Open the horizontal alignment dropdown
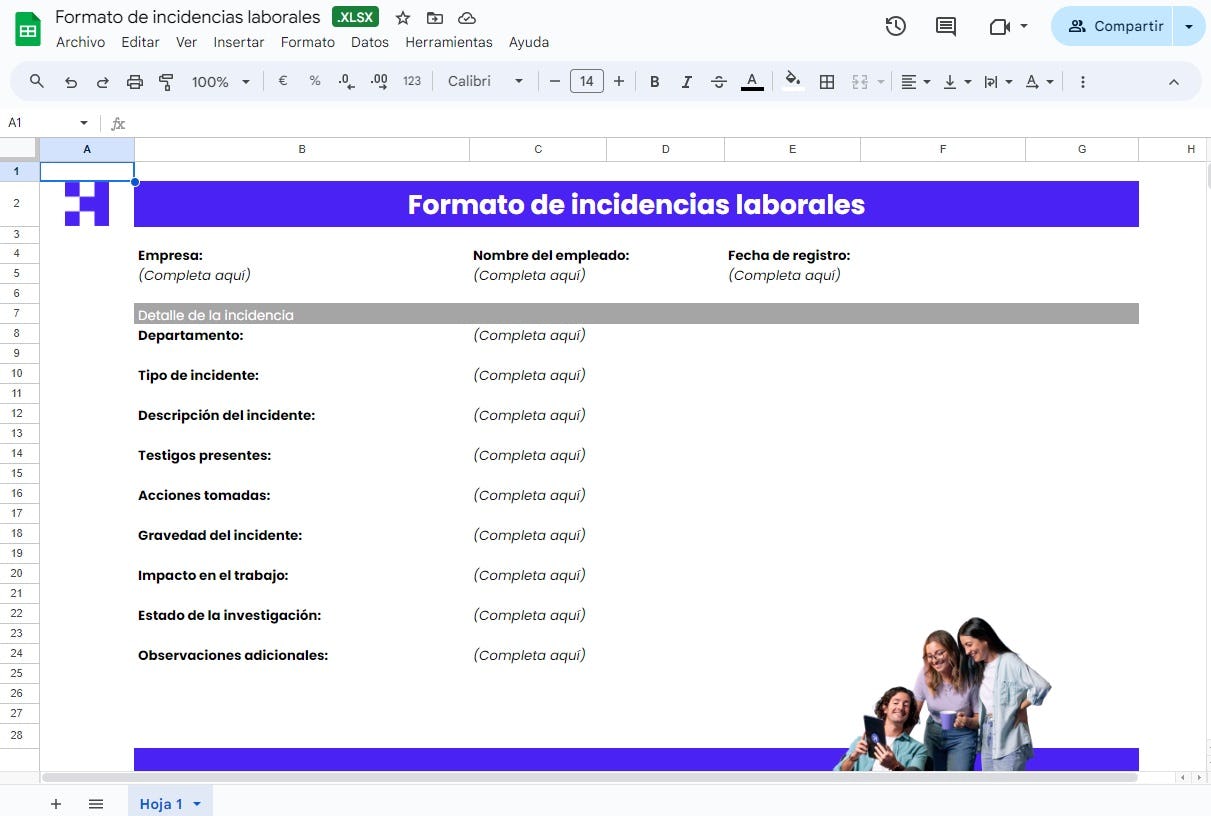1211x816 pixels. pyautogui.click(x=914, y=81)
